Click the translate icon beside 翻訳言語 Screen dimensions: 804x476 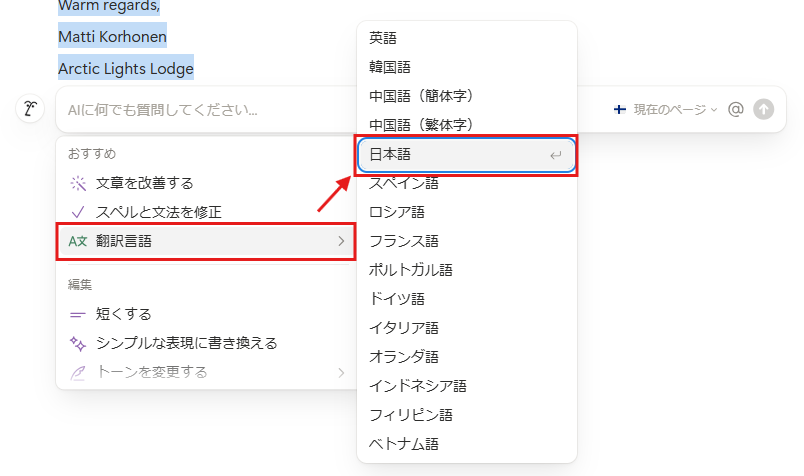point(78,241)
